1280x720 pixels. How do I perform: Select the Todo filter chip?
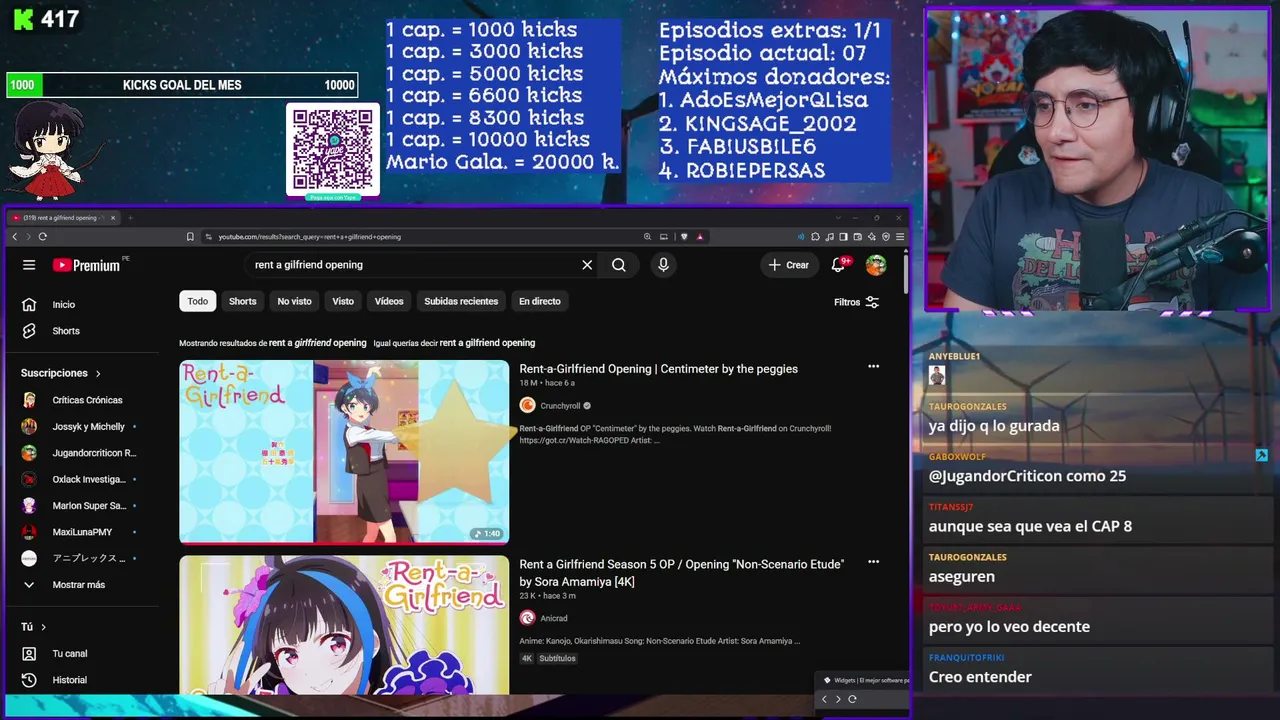click(198, 301)
